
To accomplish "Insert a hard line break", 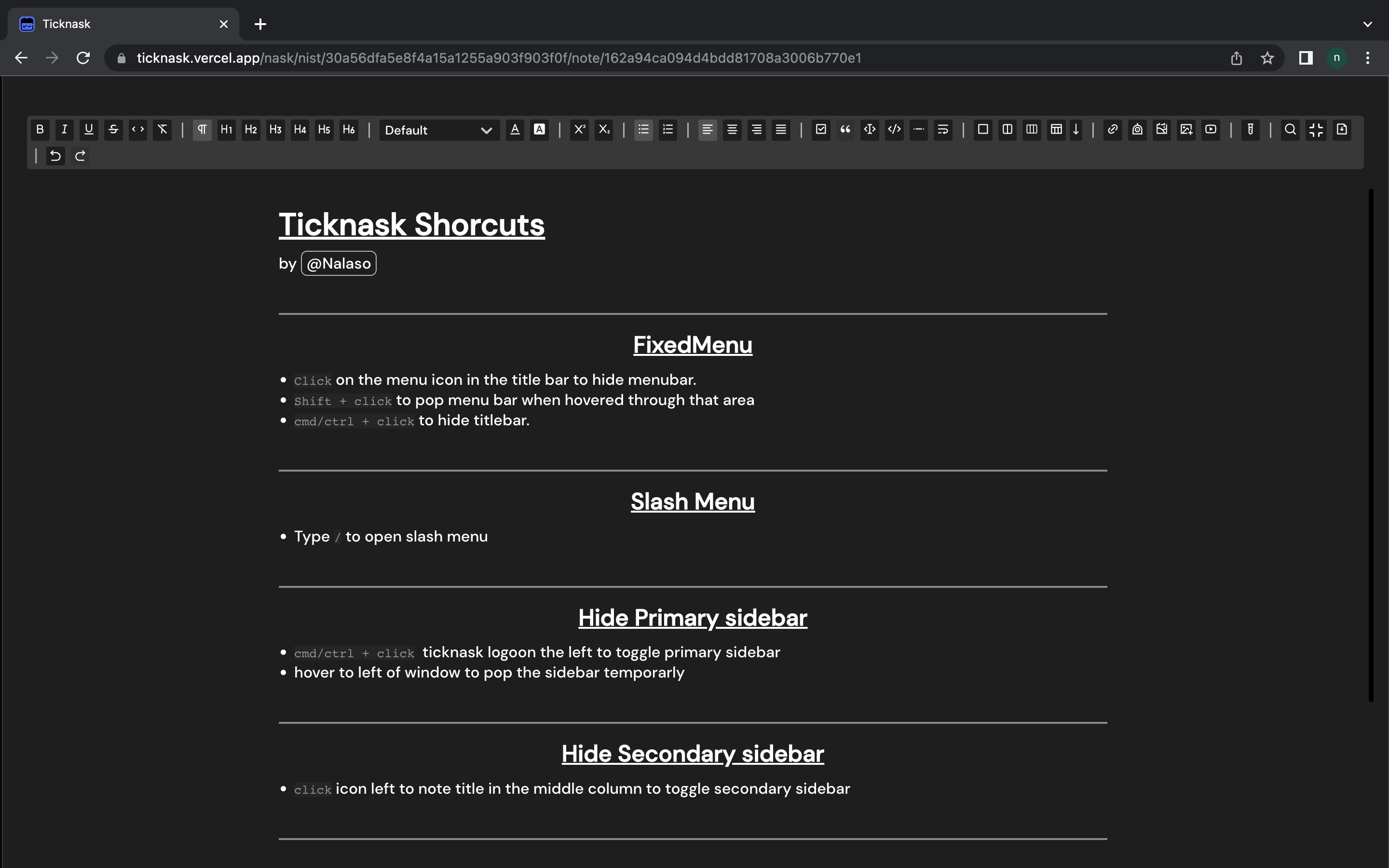I will click(x=943, y=129).
